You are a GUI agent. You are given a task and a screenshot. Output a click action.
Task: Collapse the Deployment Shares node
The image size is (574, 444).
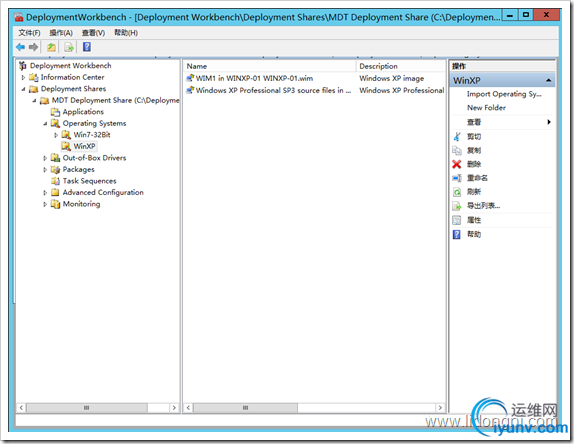click(23, 89)
